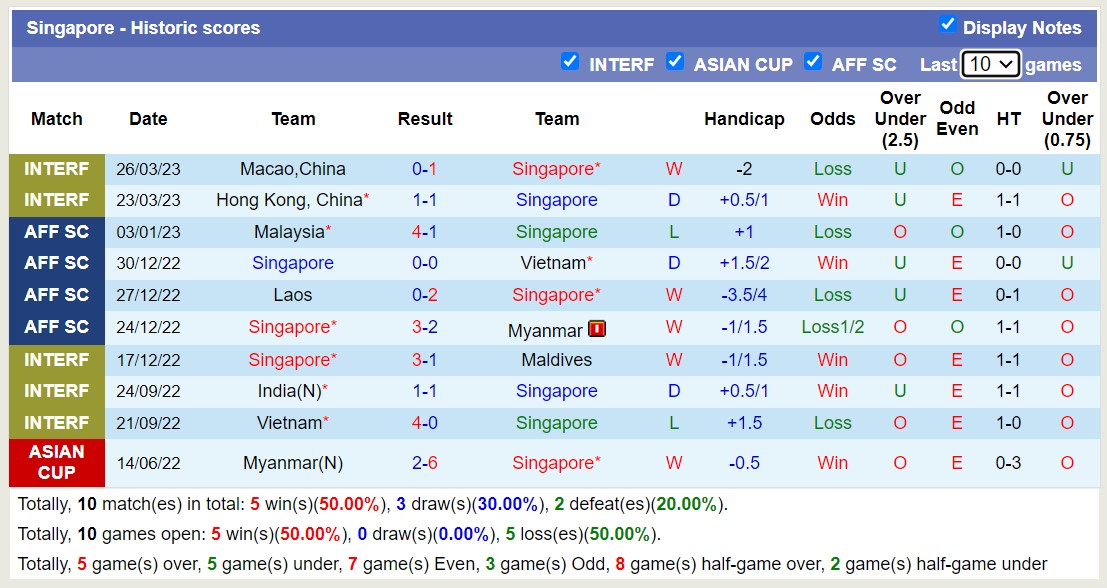This screenshot has width=1107, height=588.
Task: Select the Malaysia team link
Action: [x=289, y=232]
